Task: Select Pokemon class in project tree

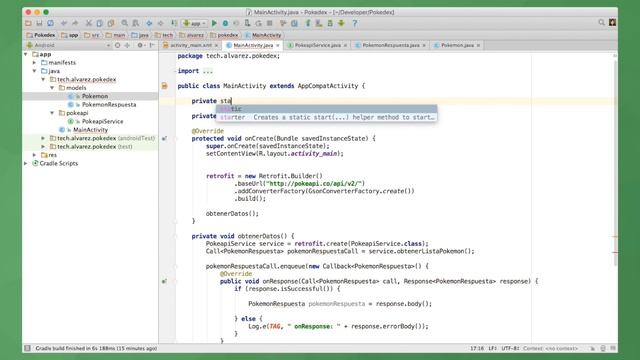Action: coord(95,96)
